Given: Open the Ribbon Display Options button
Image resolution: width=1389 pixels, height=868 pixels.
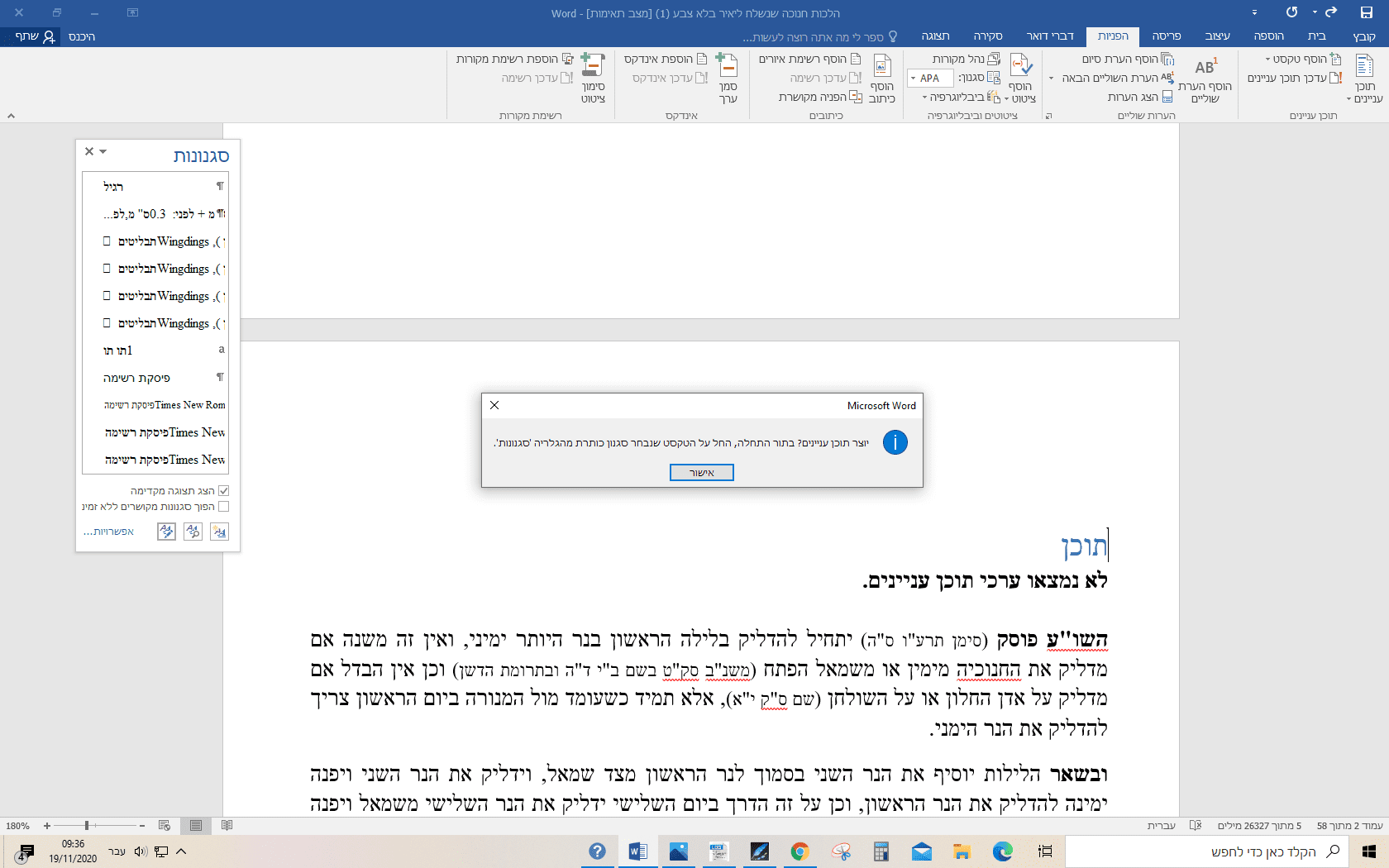Looking at the screenshot, I should [x=132, y=12].
